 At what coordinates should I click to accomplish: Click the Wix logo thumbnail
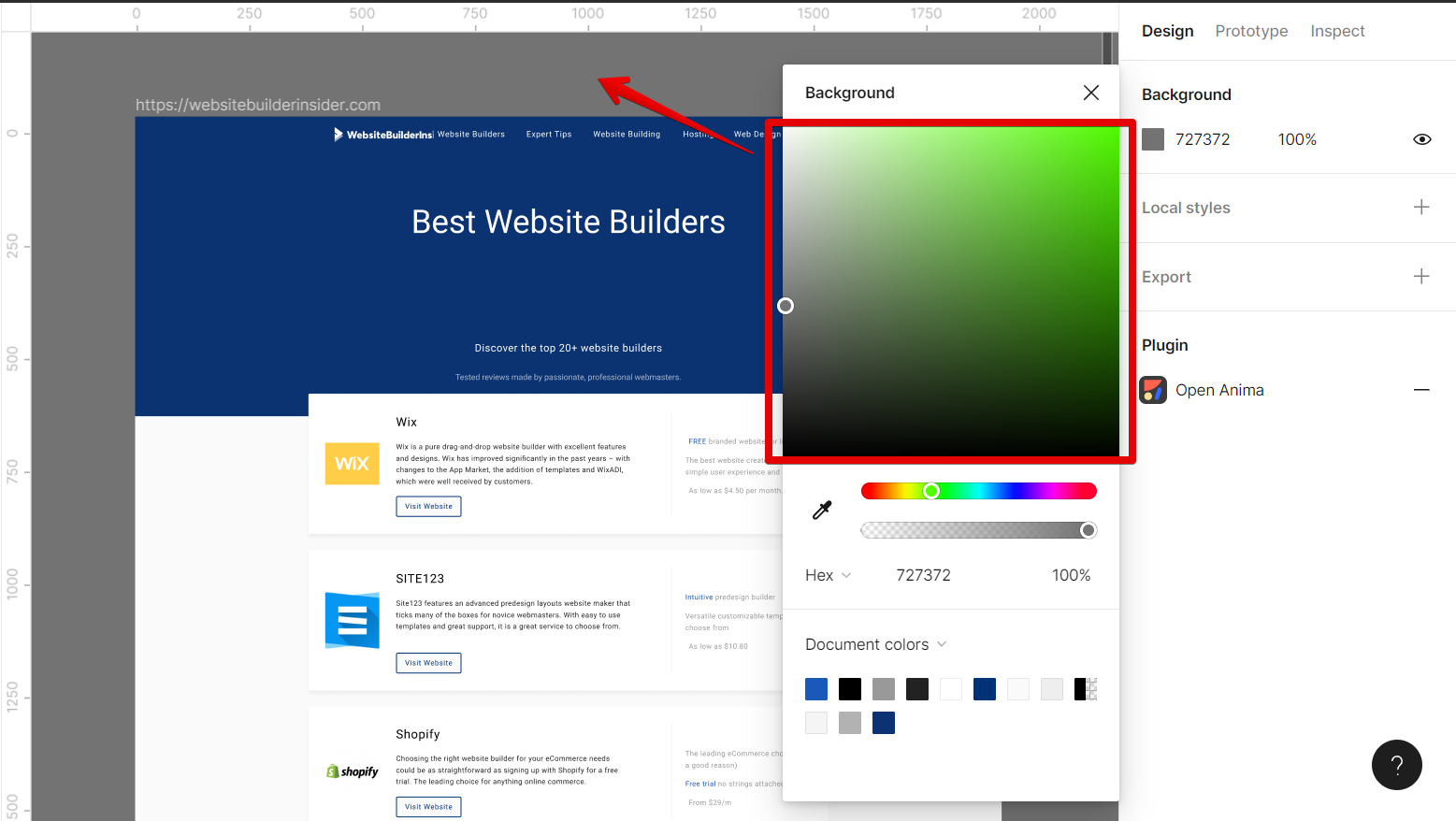(x=352, y=463)
